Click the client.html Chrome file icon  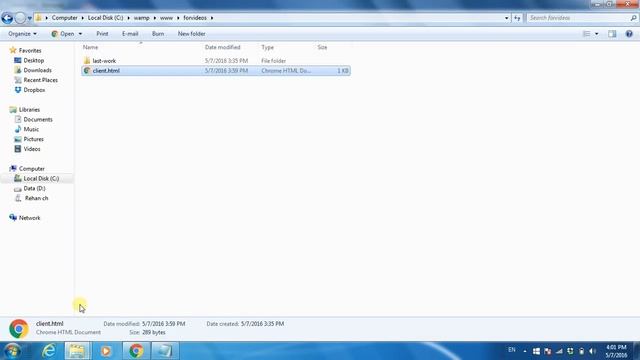tap(87, 71)
